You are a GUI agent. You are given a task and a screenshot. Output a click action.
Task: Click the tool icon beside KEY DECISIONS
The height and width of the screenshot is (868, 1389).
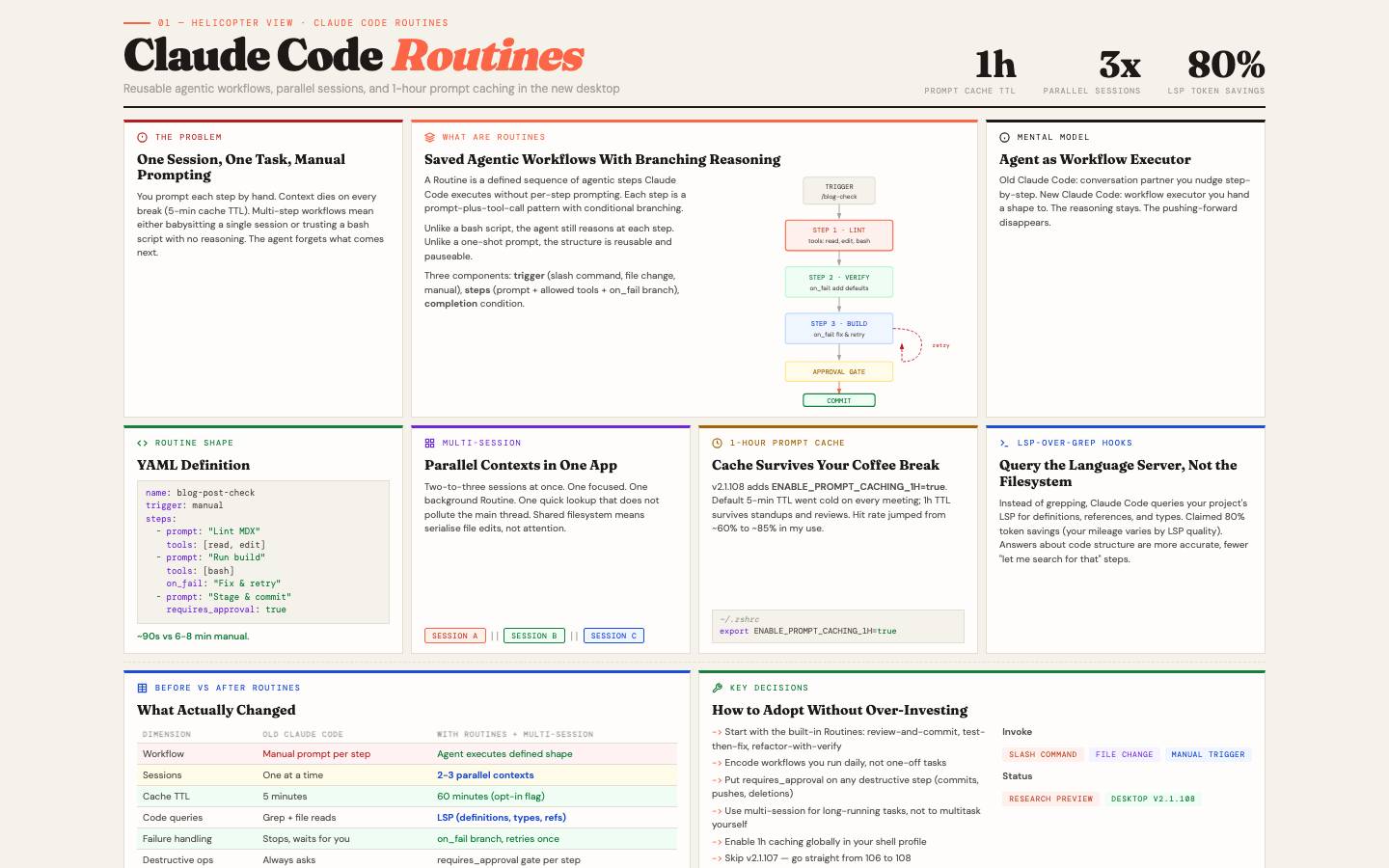[x=717, y=688]
